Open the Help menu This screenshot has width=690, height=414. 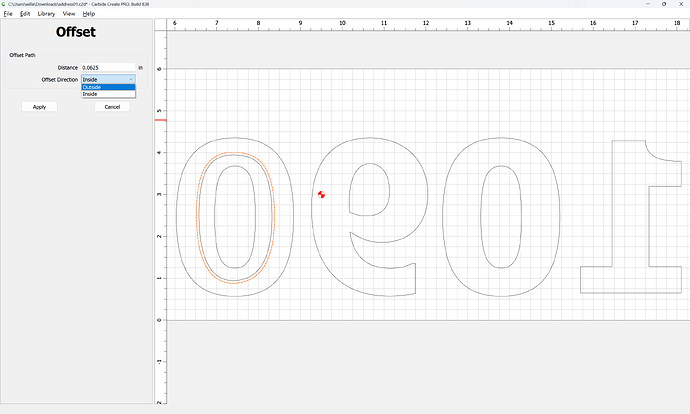pyautogui.click(x=89, y=14)
